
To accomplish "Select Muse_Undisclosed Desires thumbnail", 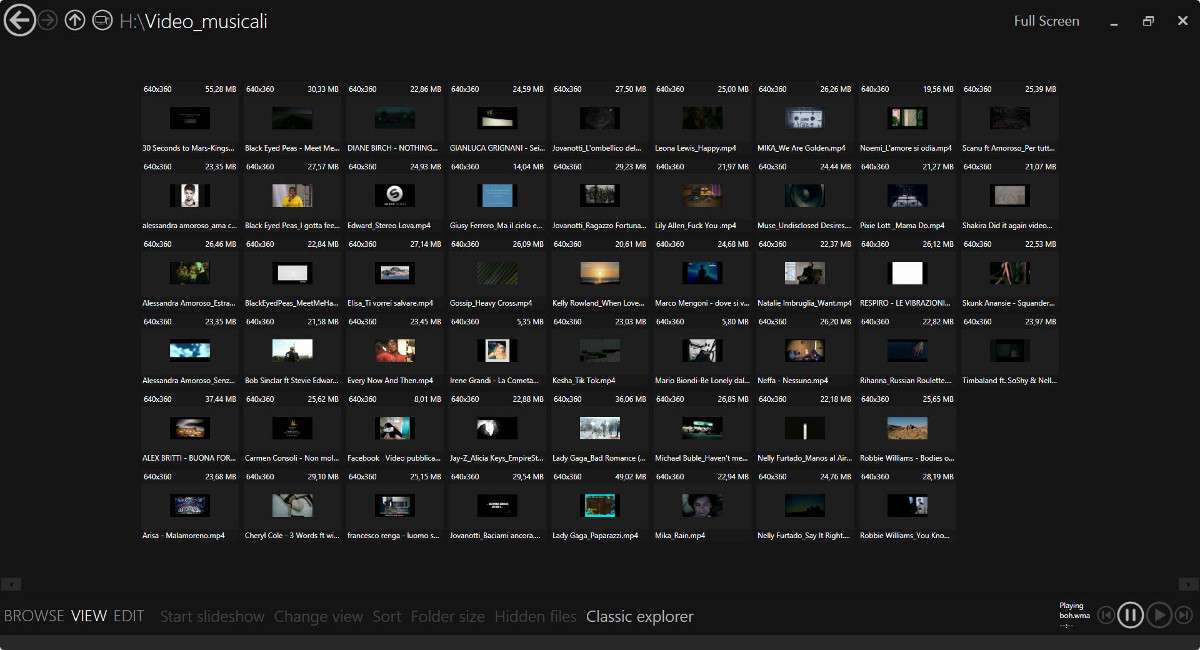I will click(x=805, y=196).
